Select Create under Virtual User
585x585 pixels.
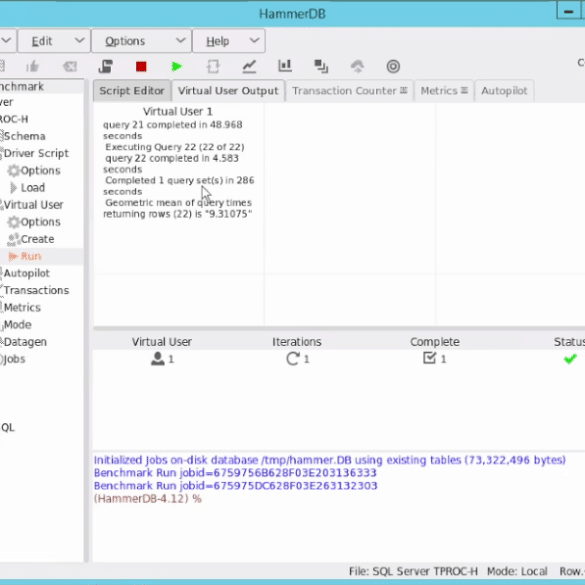point(37,239)
